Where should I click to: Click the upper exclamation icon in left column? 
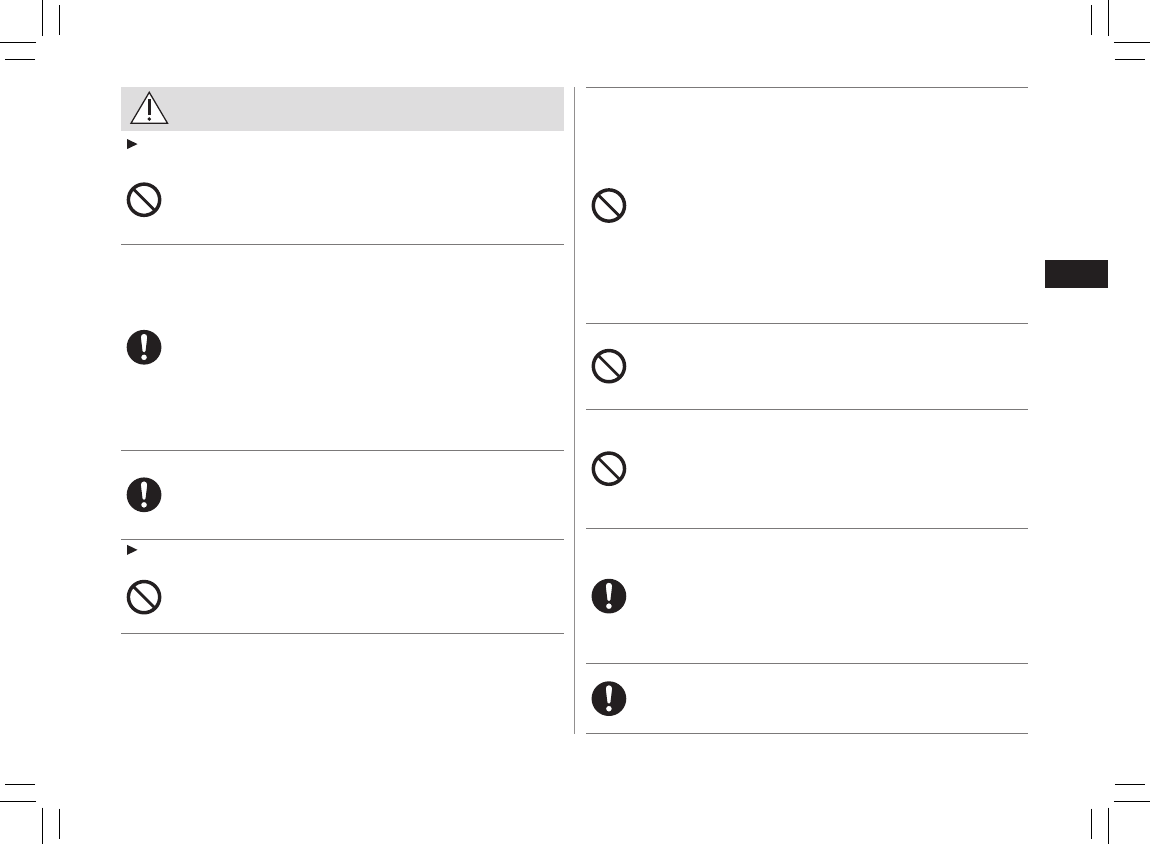pos(144,347)
